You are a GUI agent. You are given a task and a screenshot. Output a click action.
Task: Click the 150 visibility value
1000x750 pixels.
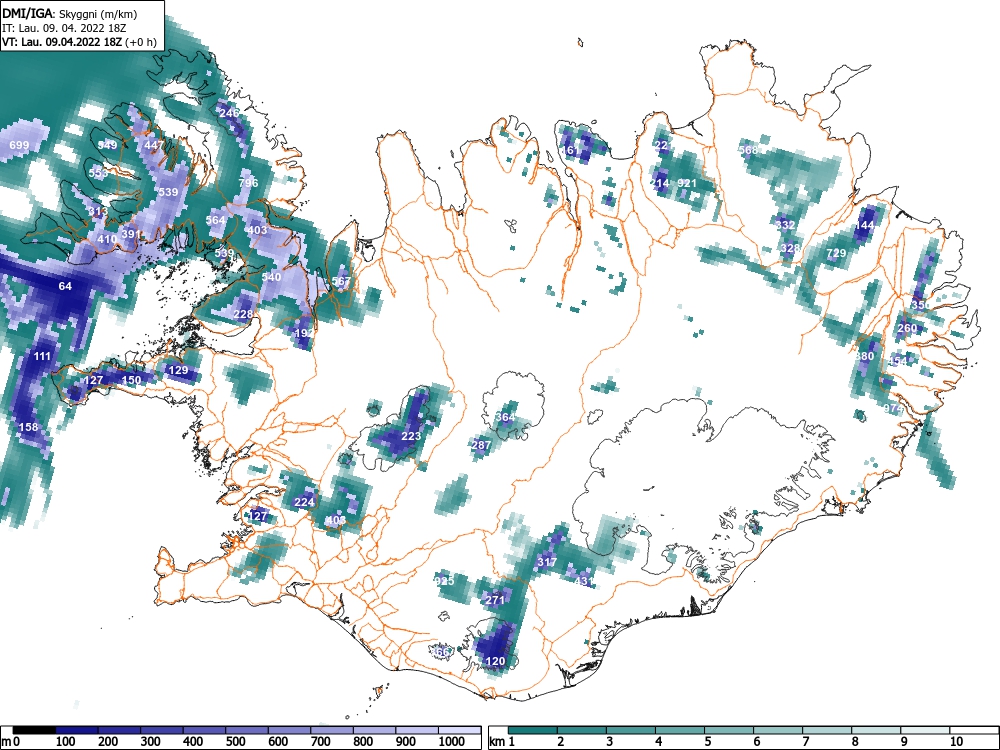tap(131, 380)
